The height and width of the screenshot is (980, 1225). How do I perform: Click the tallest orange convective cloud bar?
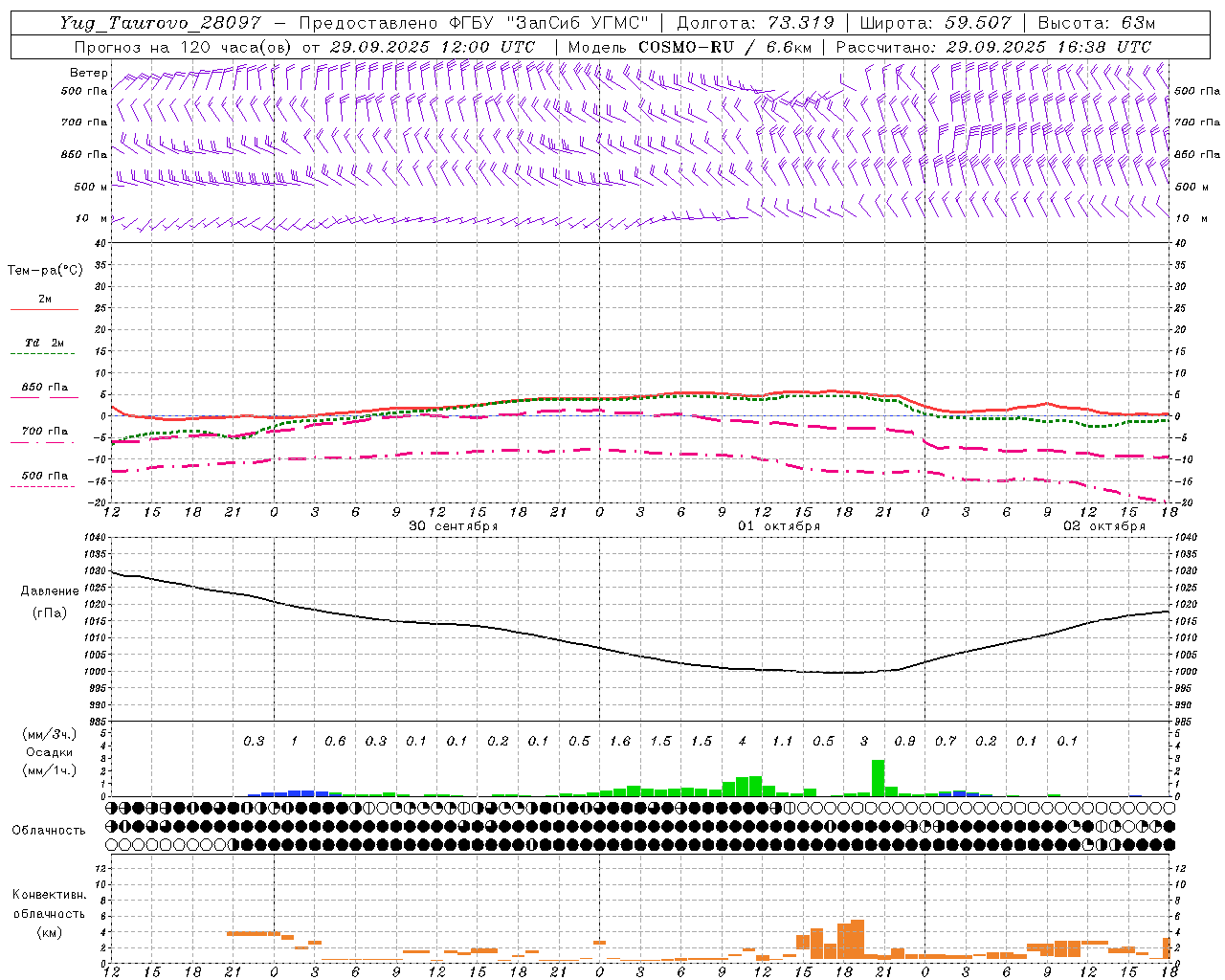tap(857, 939)
